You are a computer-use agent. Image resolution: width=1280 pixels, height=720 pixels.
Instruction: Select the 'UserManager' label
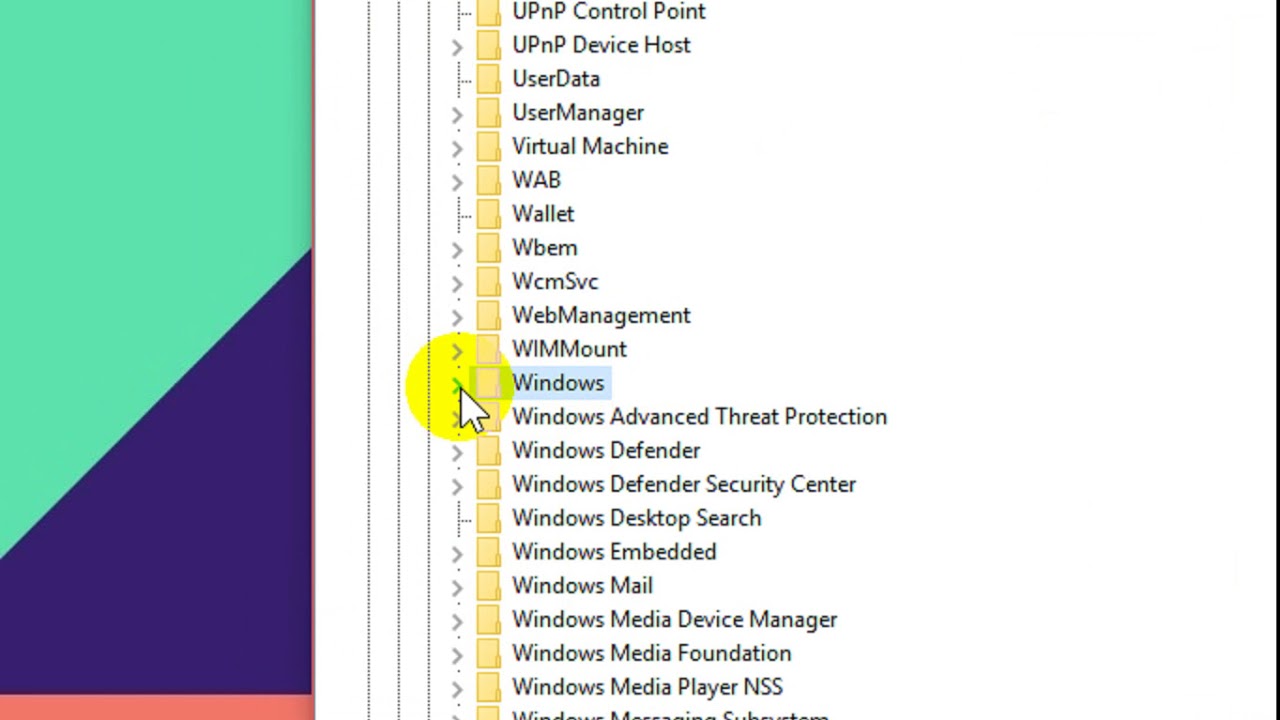coord(578,113)
